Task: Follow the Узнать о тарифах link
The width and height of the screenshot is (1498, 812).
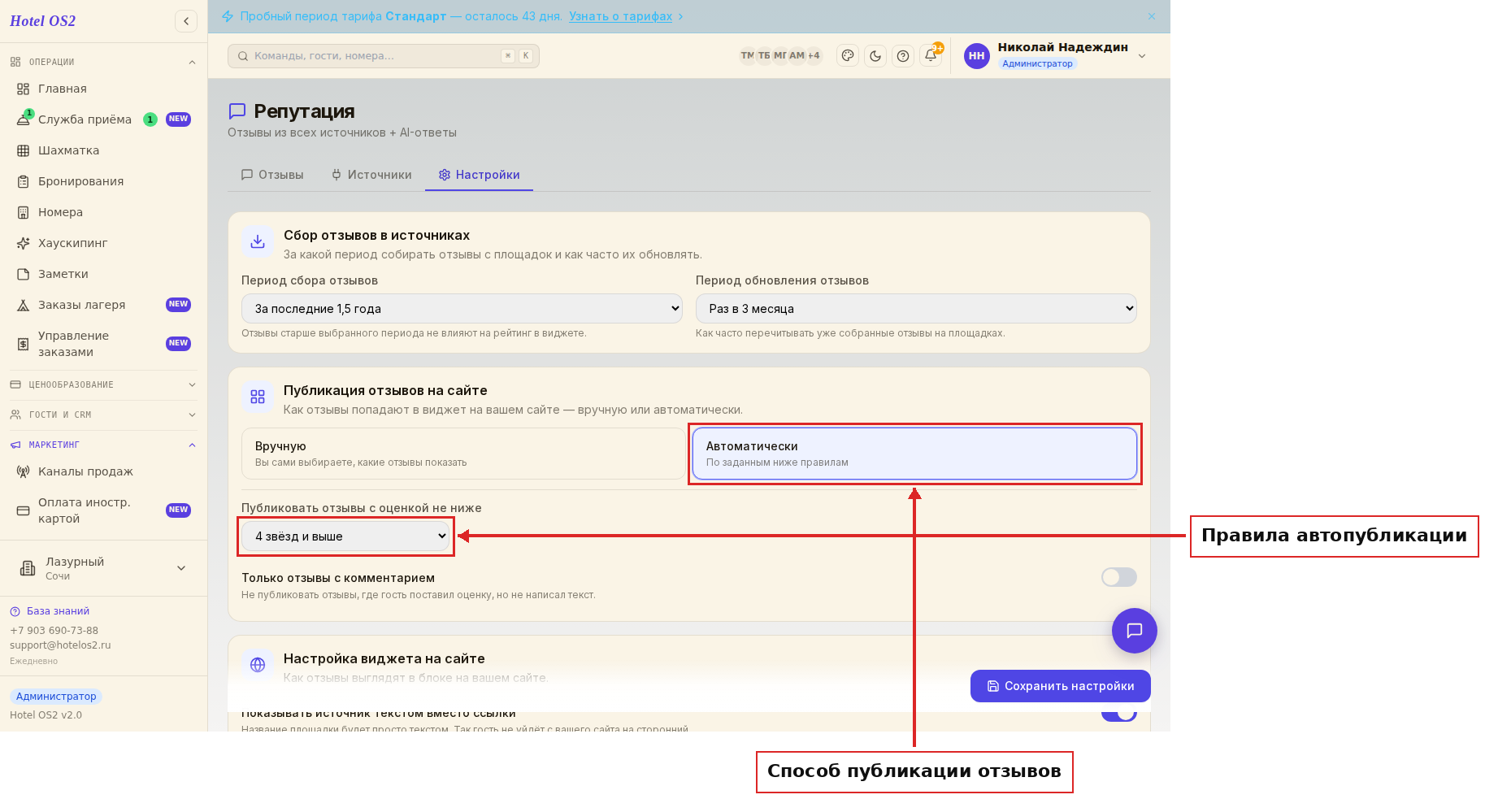Action: point(620,16)
